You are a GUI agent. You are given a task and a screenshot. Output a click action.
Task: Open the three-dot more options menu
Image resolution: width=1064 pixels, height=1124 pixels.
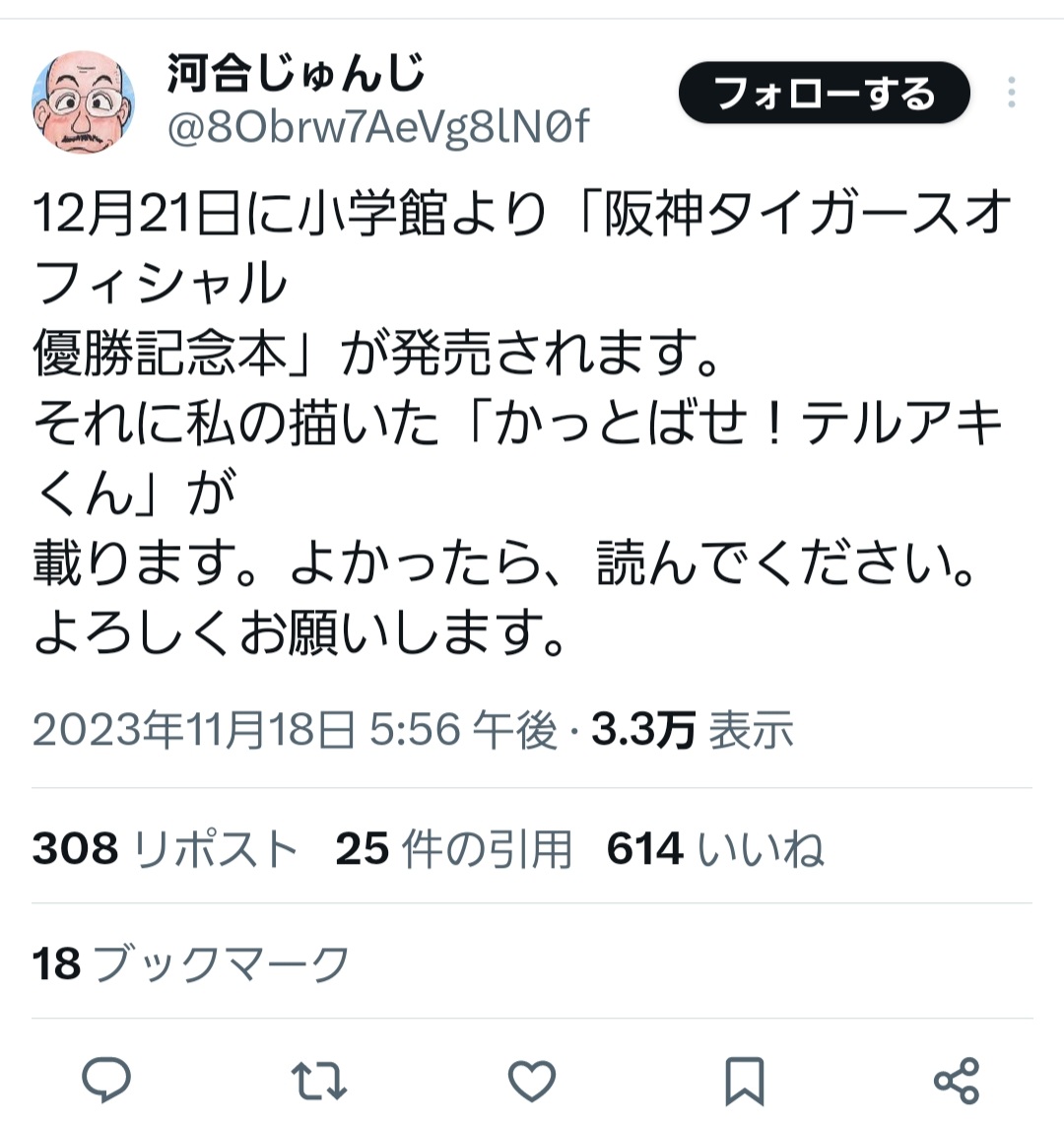pos(1011,93)
